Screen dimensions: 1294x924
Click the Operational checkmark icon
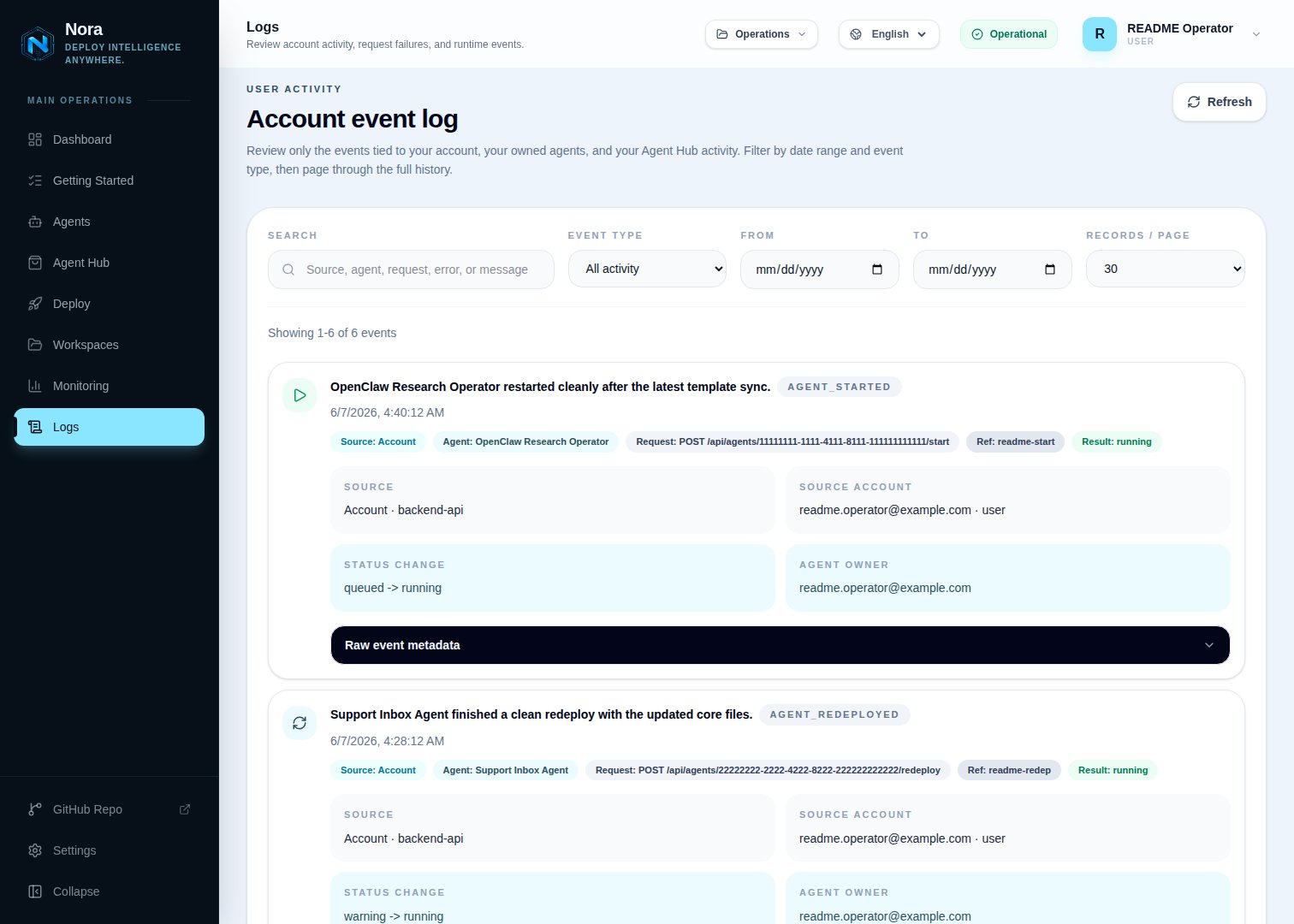[x=977, y=34]
